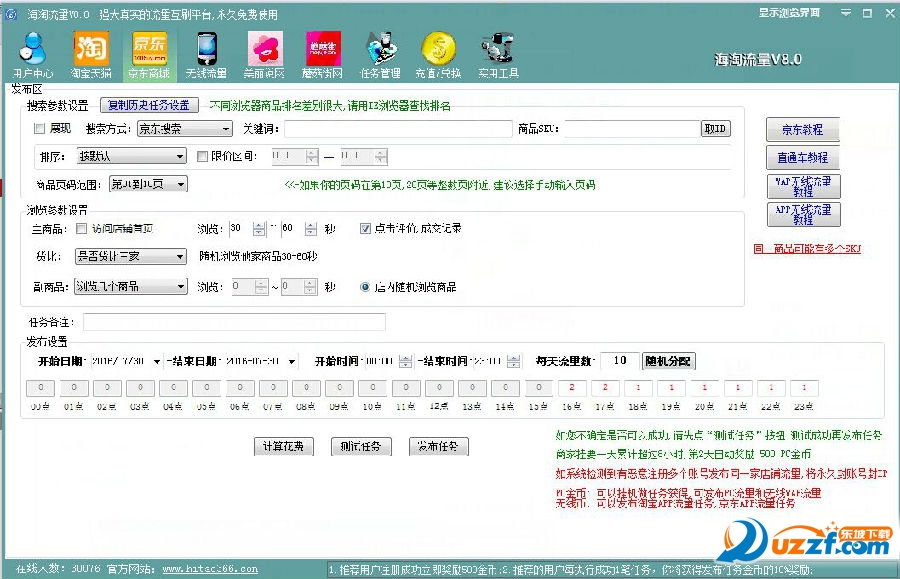Open the 用户中心 user center icon

[33, 55]
